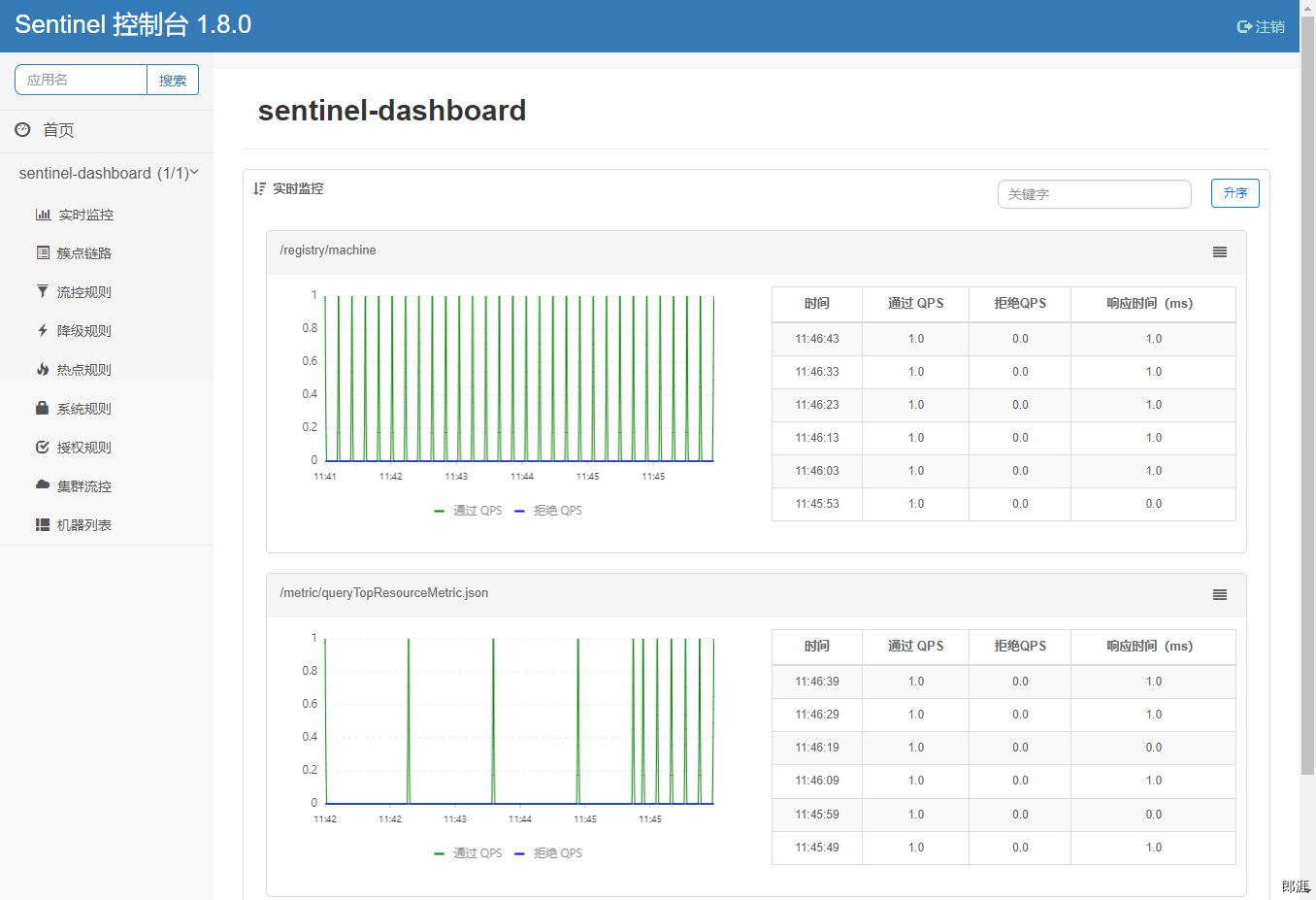Collapse the sentinel-dashboard (1/1) app chevron
Image resolution: width=1316 pixels, height=900 pixels.
click(x=194, y=173)
